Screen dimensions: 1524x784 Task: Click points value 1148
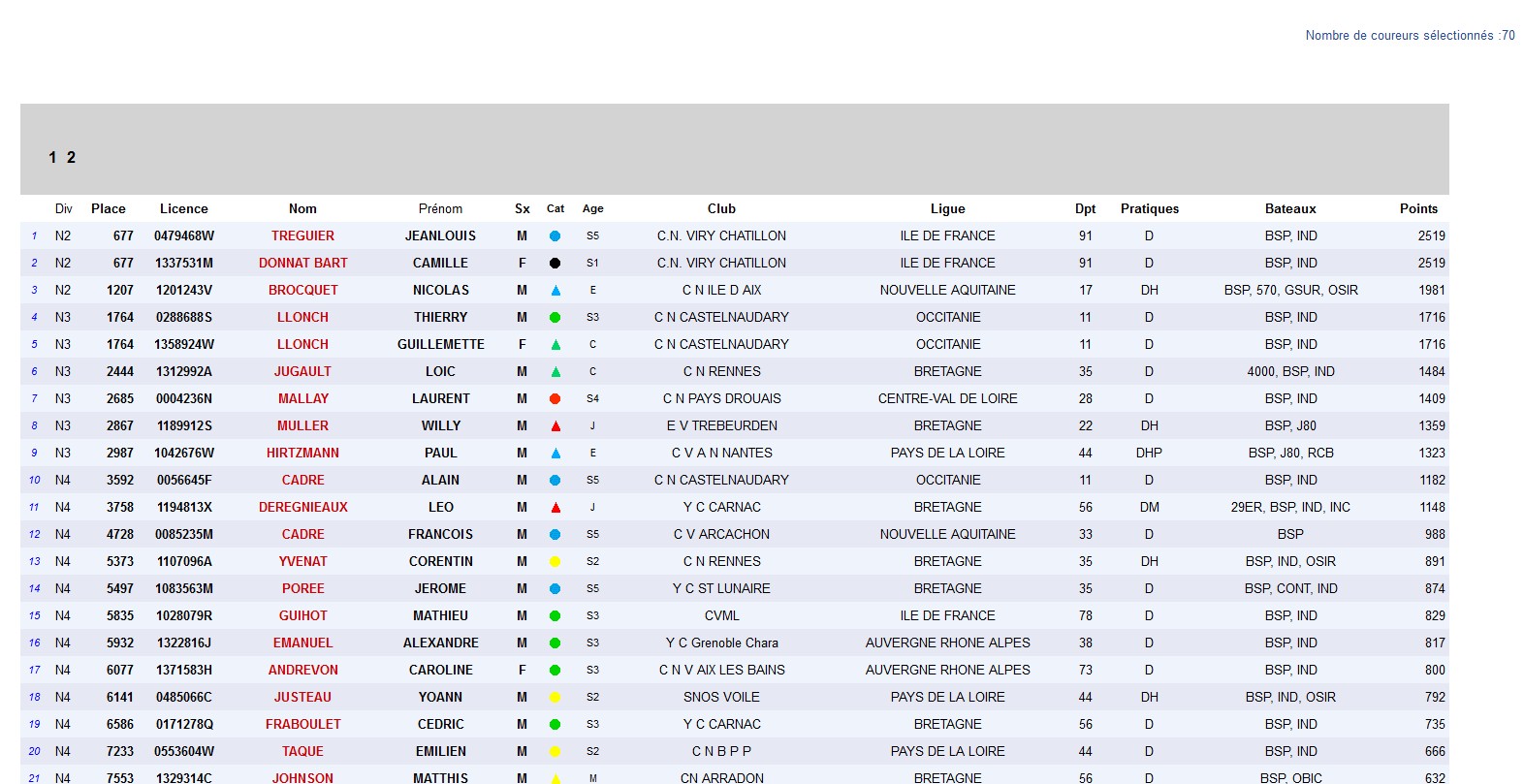click(1432, 507)
